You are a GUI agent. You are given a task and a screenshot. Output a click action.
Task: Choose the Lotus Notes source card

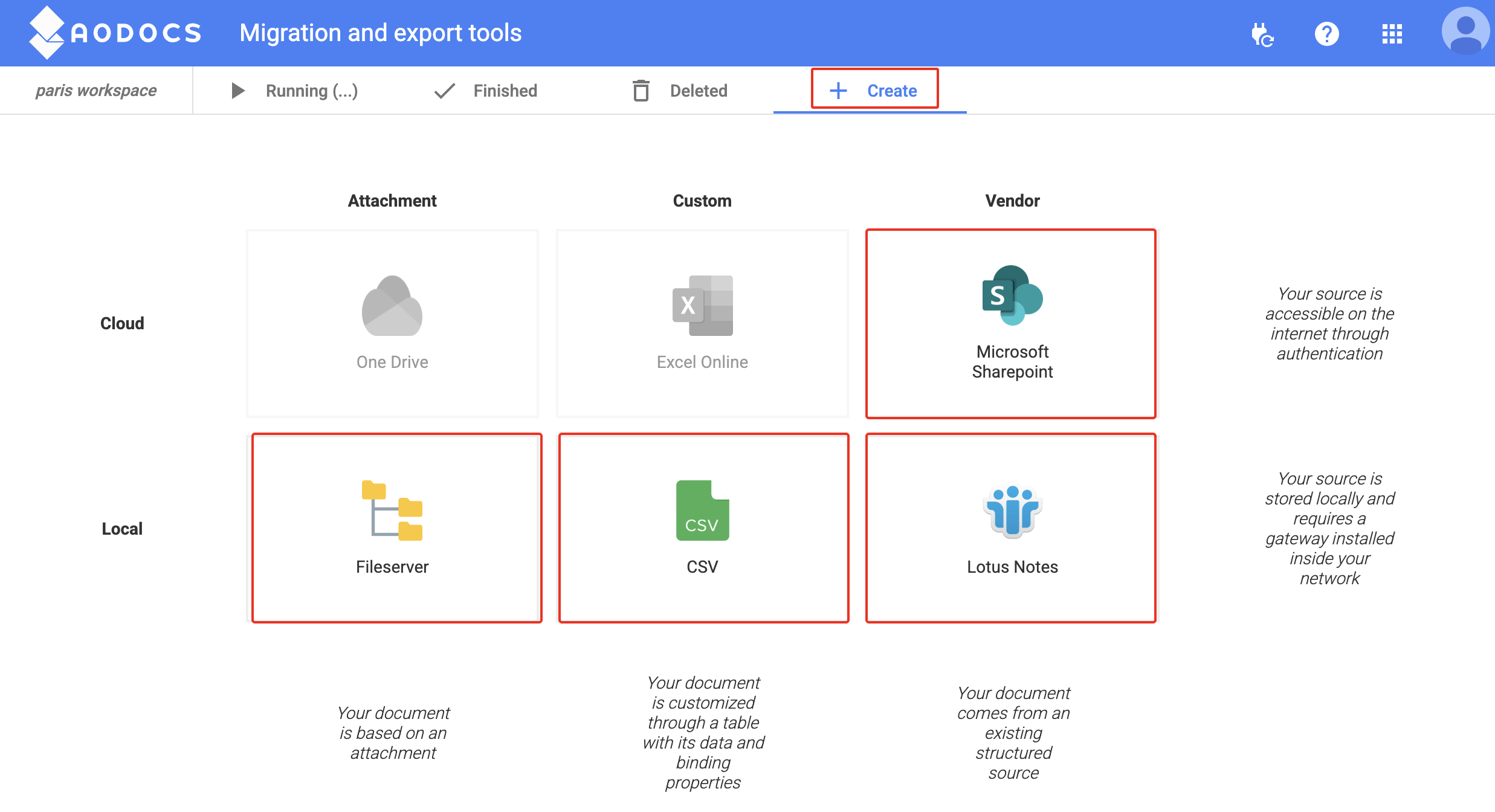click(x=1011, y=528)
